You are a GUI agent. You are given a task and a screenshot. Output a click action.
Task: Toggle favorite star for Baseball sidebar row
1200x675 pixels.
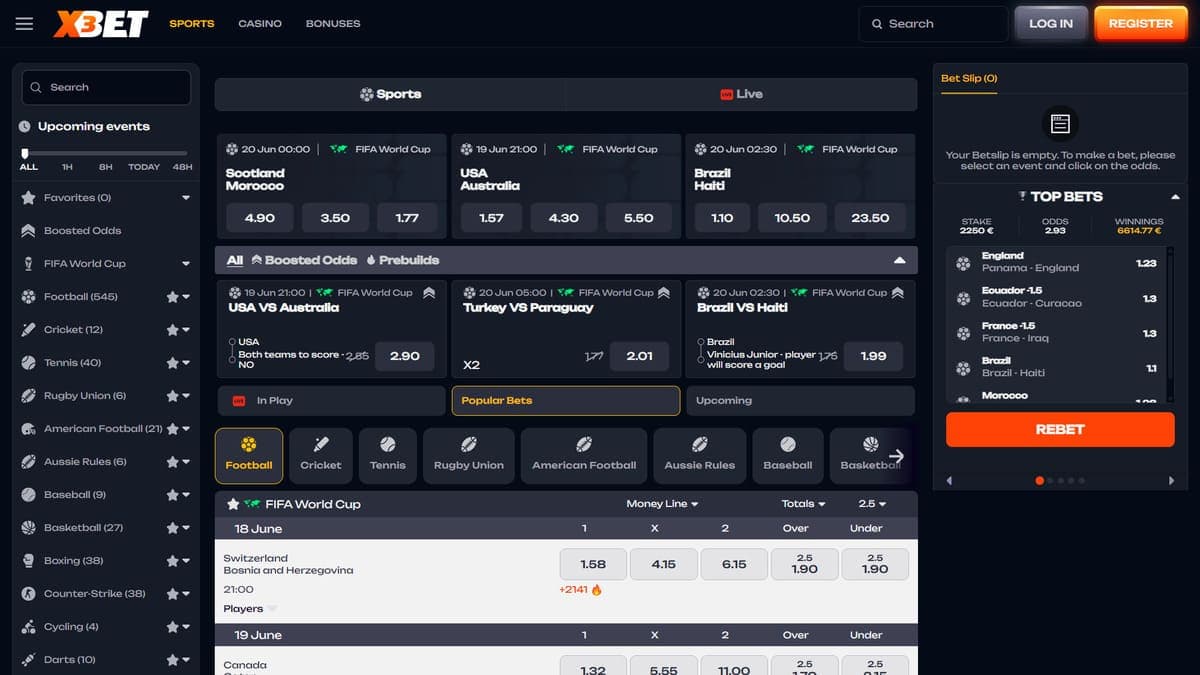(172, 495)
